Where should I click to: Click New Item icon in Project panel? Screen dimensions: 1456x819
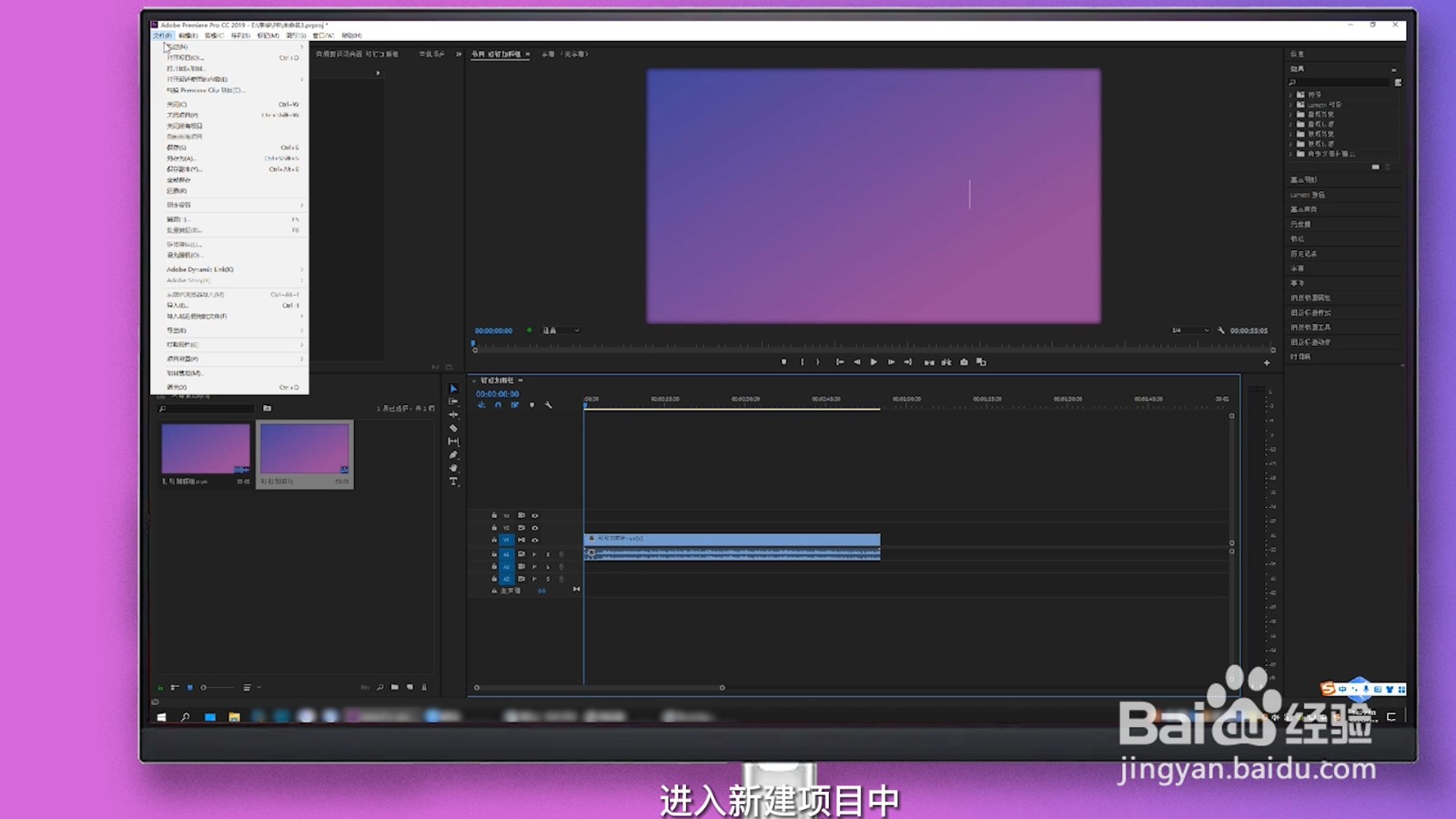(x=409, y=687)
